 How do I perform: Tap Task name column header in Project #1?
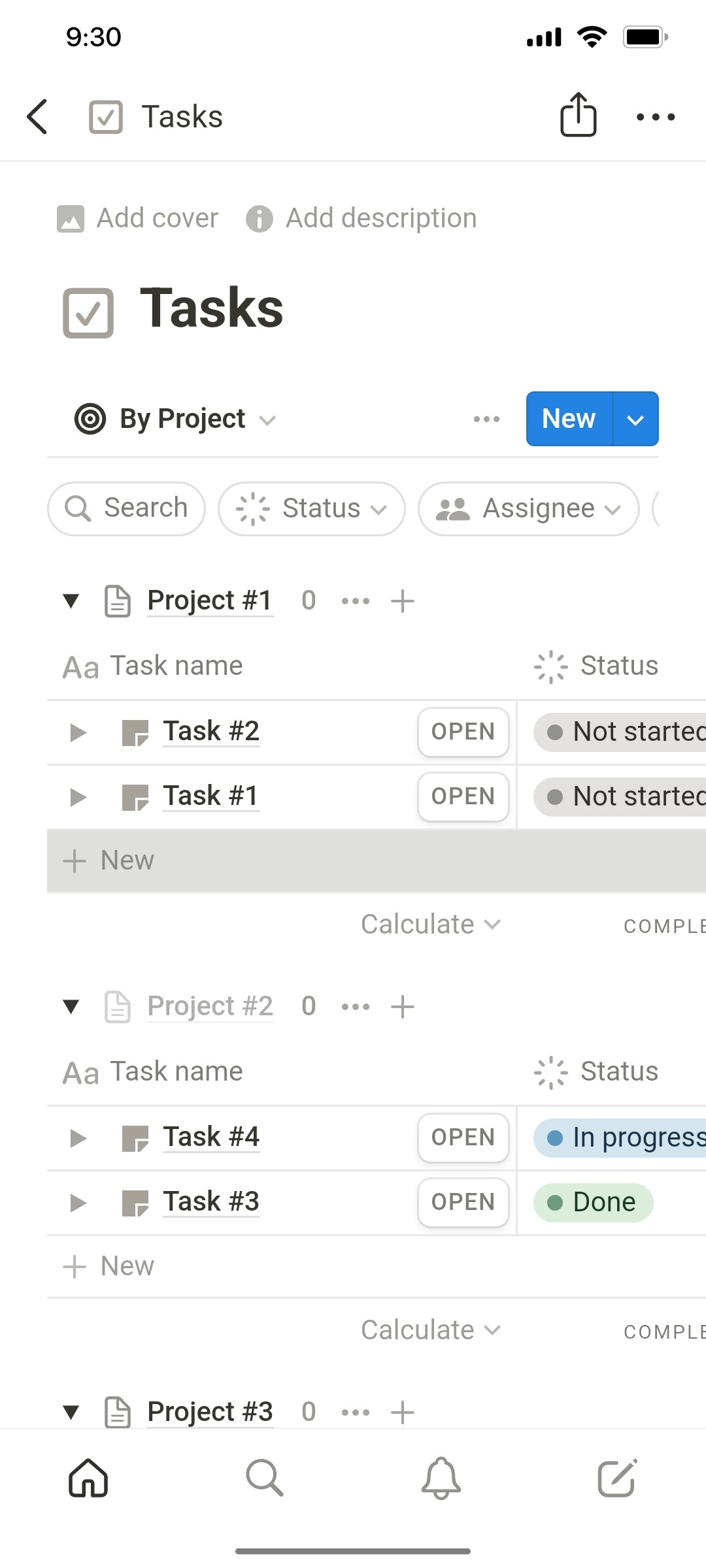[153, 666]
